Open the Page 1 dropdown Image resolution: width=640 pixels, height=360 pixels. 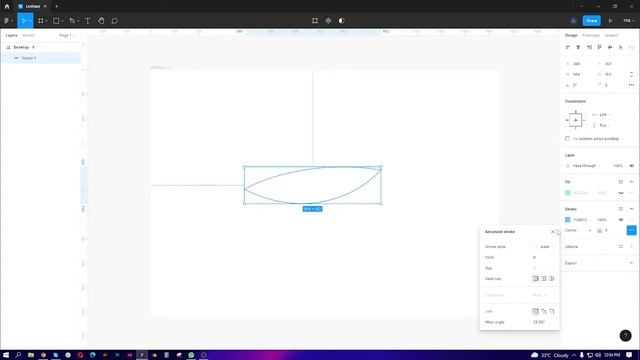[x=67, y=36]
